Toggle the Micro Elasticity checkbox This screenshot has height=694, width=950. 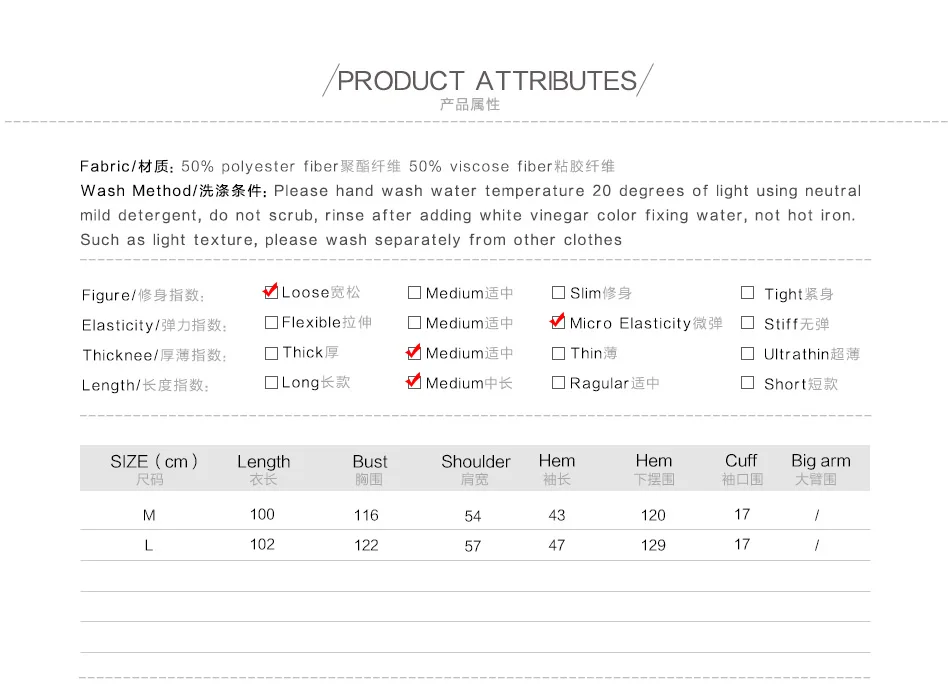(558, 322)
